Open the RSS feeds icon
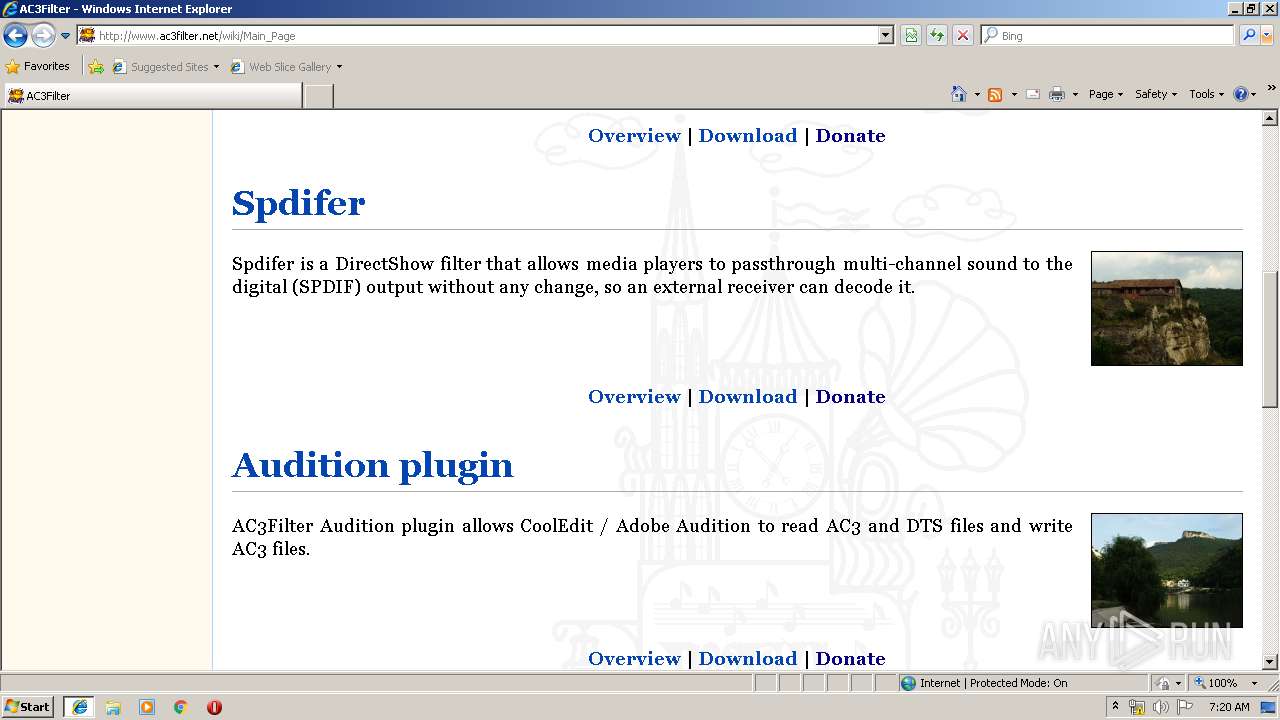Screen dimensions: 1280x720 995,94
